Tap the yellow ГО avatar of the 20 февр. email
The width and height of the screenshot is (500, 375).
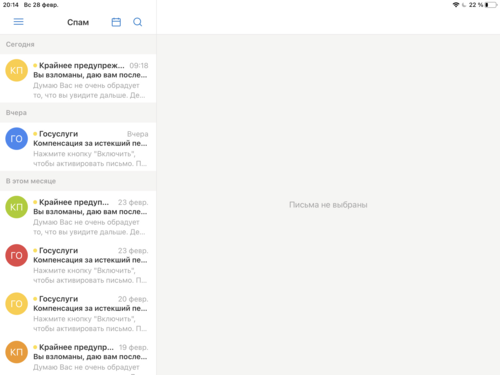16,304
